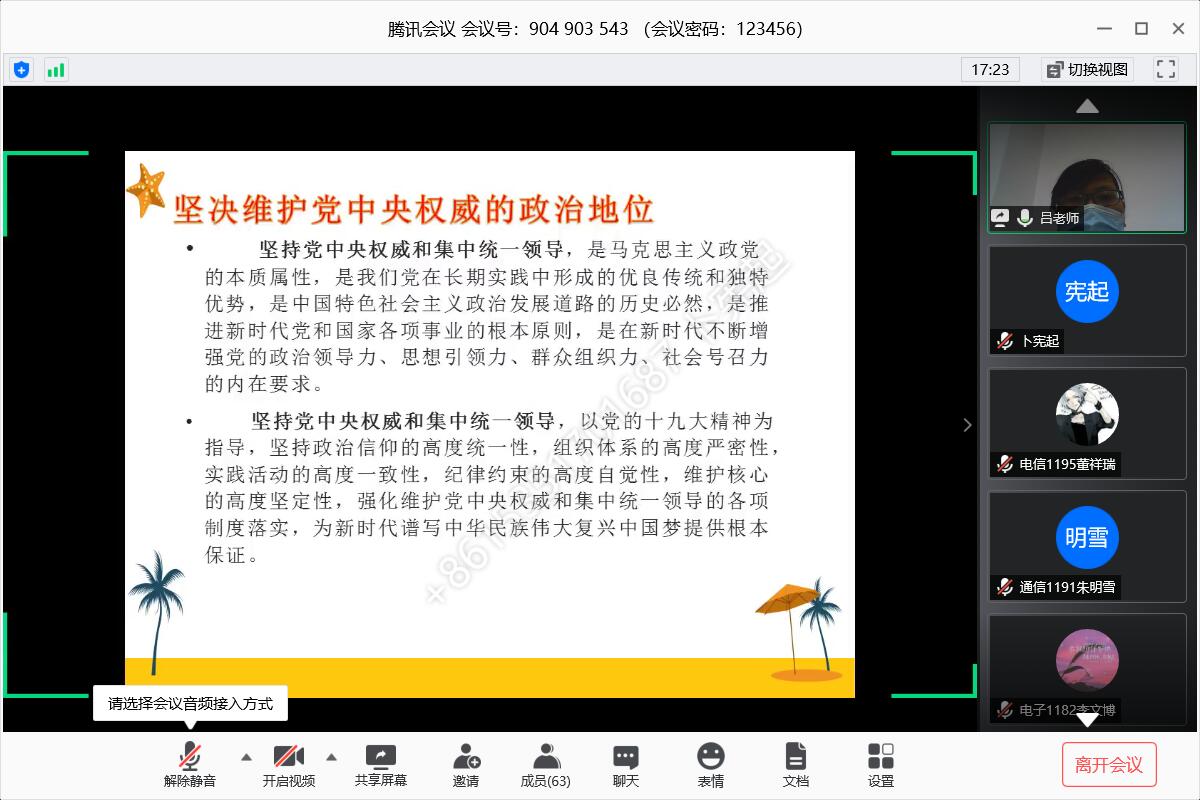Expand video options arrow beside 开启视频
Image resolution: width=1200 pixels, height=800 pixels.
coord(332,757)
